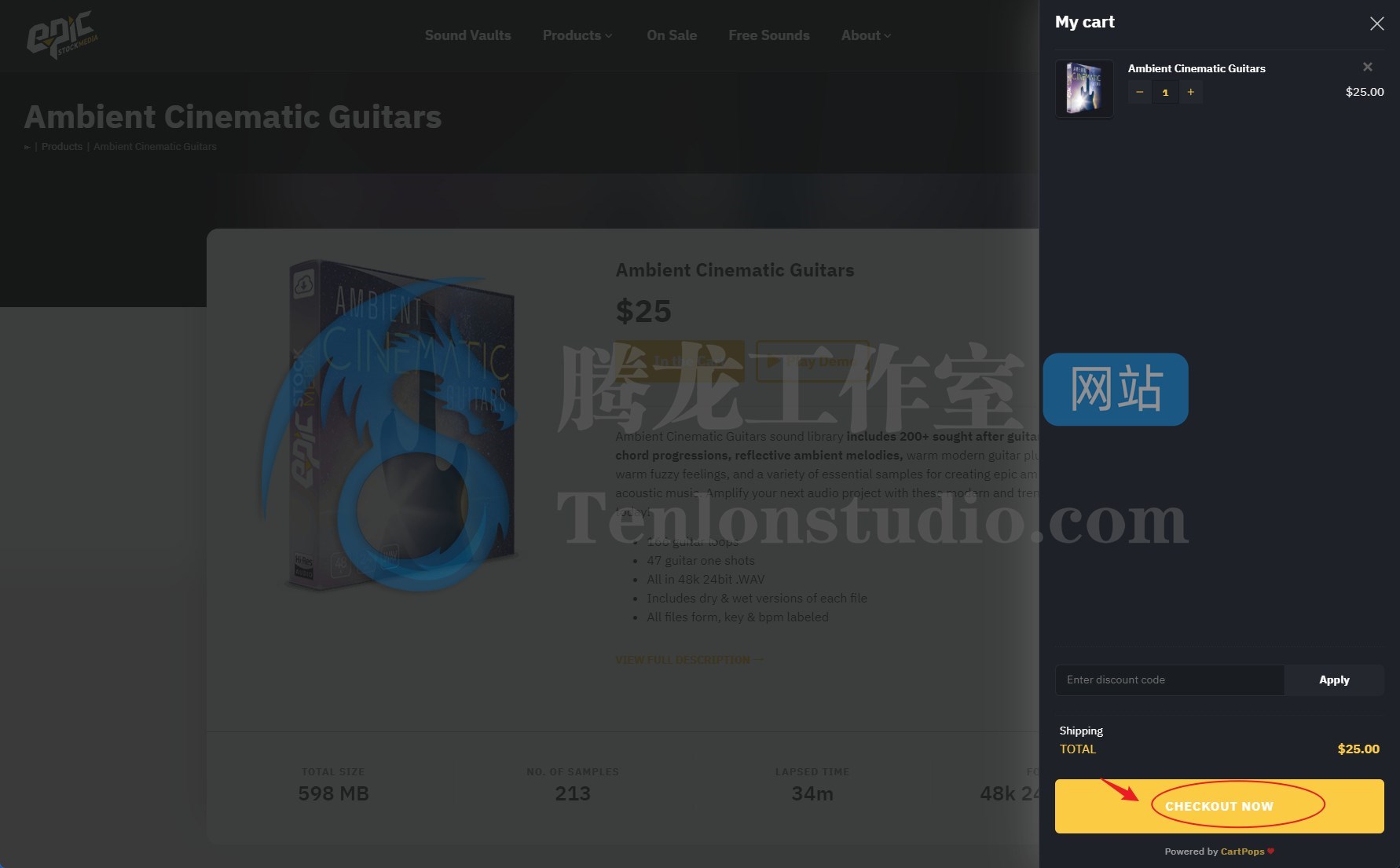Click the 34m lapsed time value

tap(812, 794)
